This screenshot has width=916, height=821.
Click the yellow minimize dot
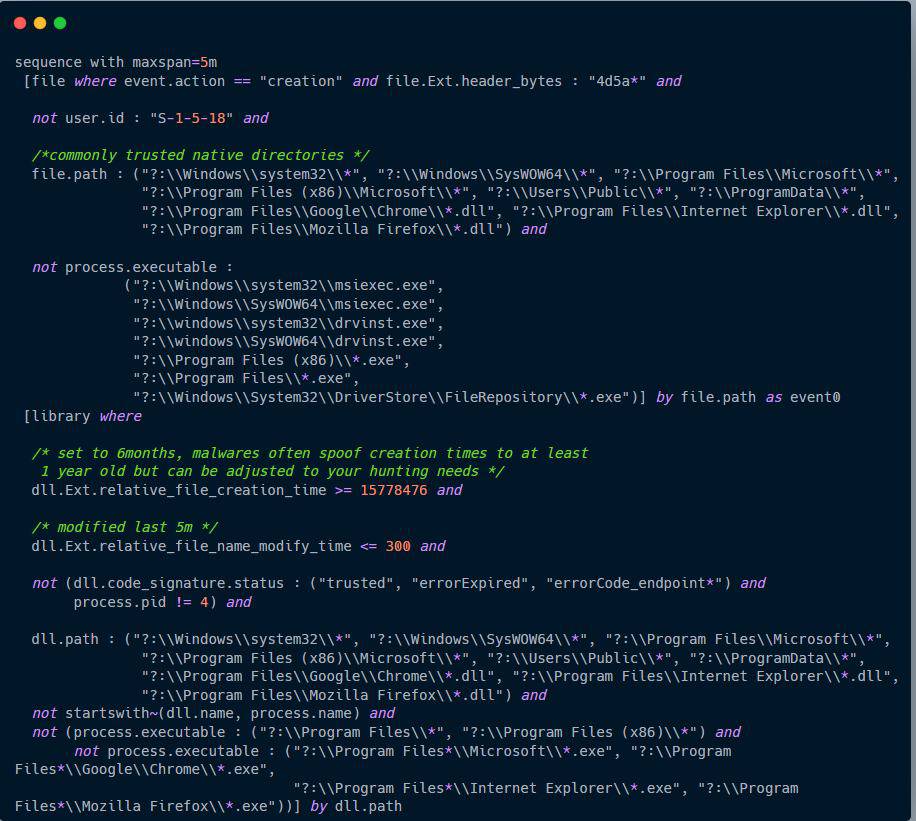click(40, 23)
